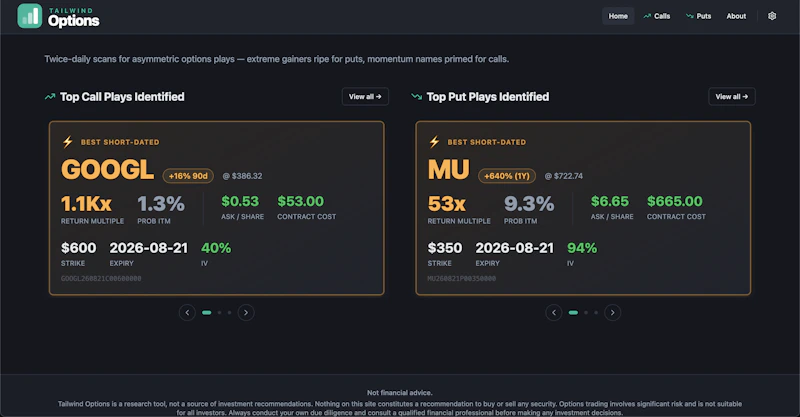Viewport: 800px width, 417px height.
Task: Open the About page
Action: tap(736, 16)
